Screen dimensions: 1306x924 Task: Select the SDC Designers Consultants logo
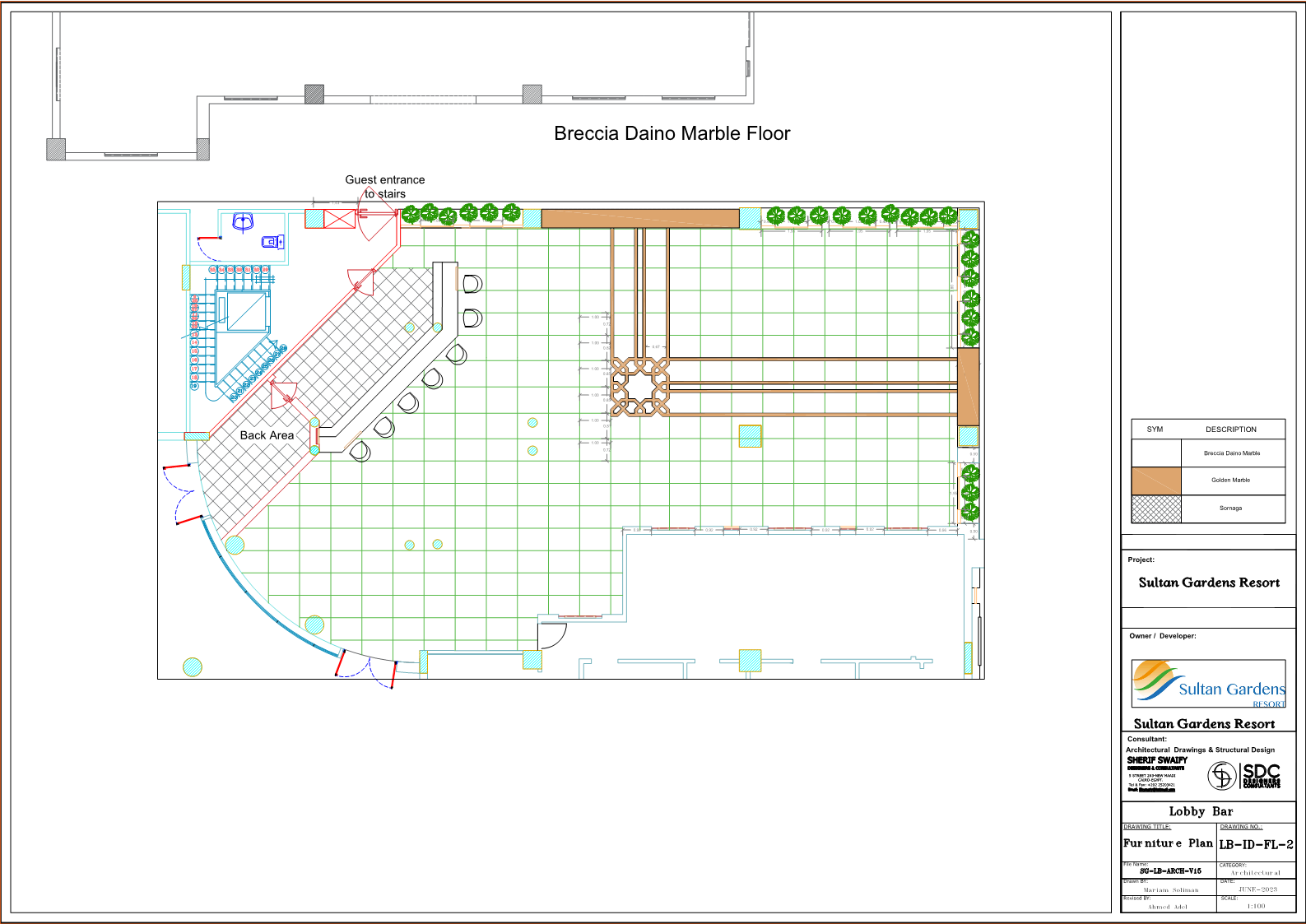[1244, 775]
